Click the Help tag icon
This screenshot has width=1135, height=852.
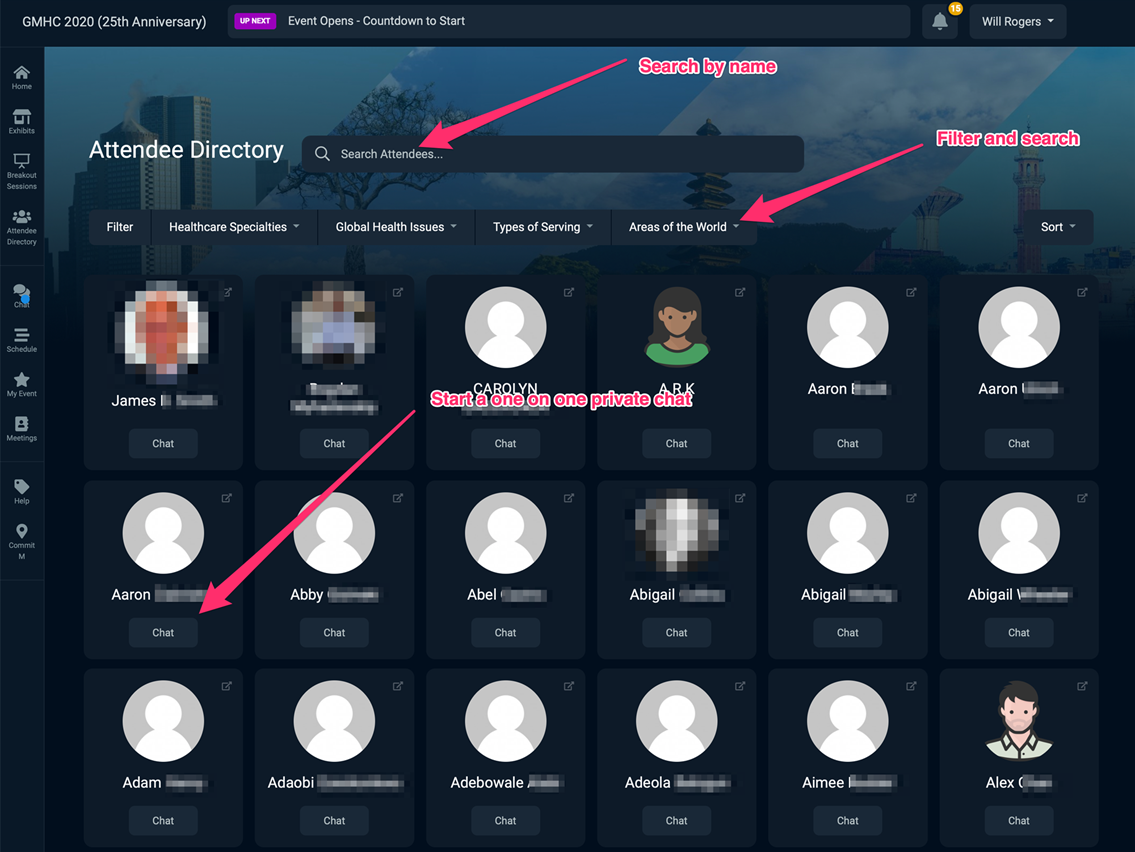point(21,491)
